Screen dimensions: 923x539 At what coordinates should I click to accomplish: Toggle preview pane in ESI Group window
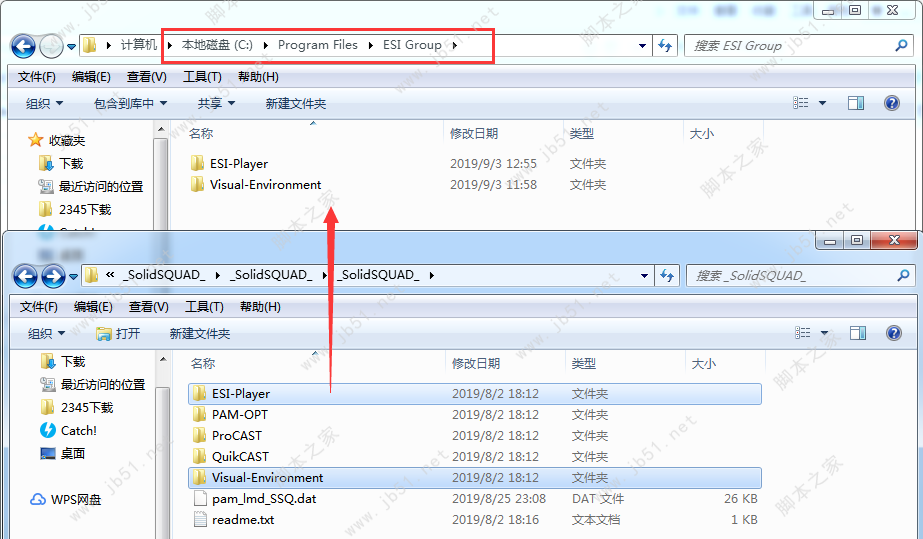click(856, 103)
